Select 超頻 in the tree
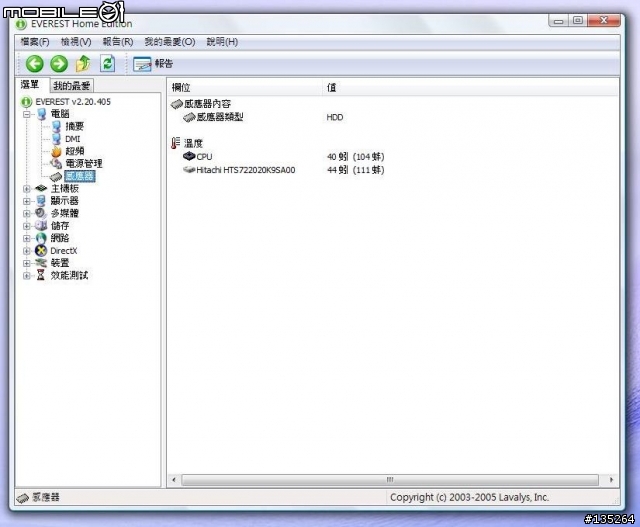 point(75,151)
